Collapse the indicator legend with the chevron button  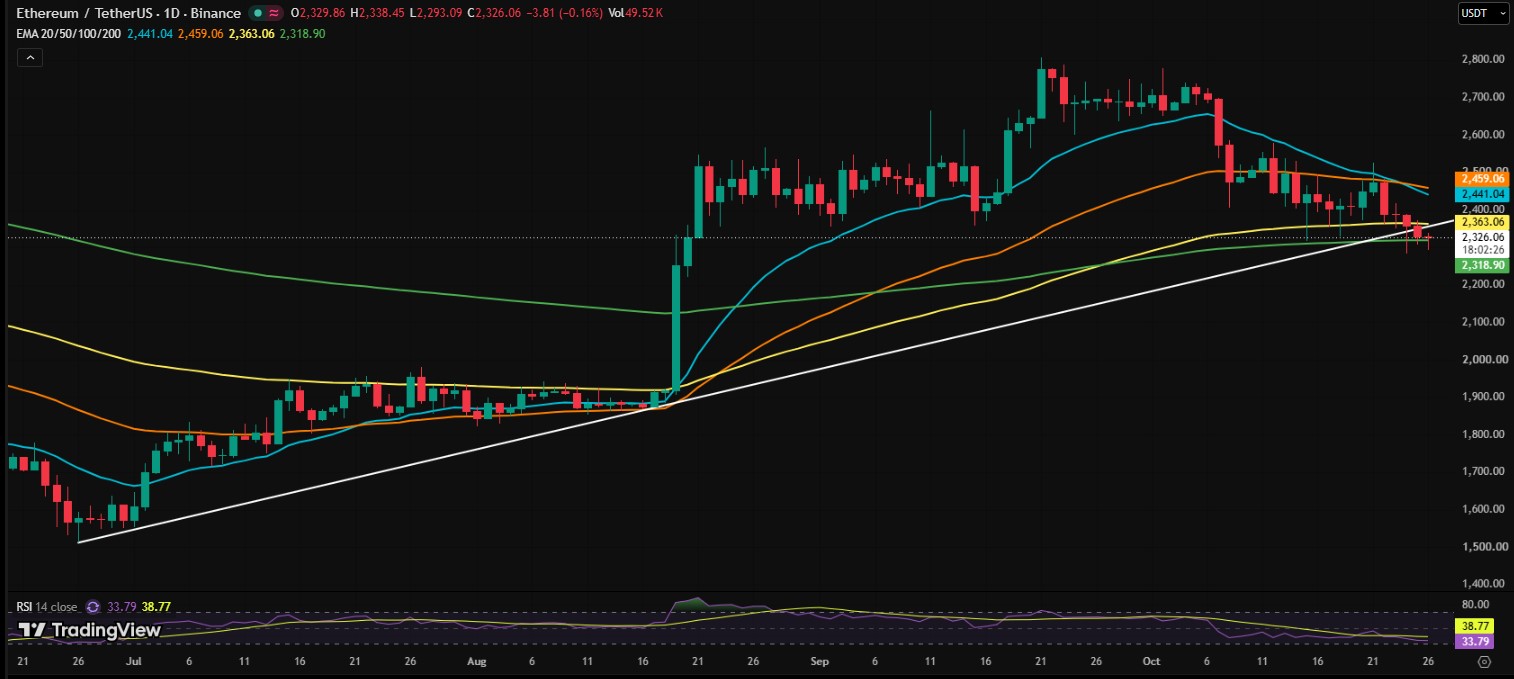(x=29, y=58)
